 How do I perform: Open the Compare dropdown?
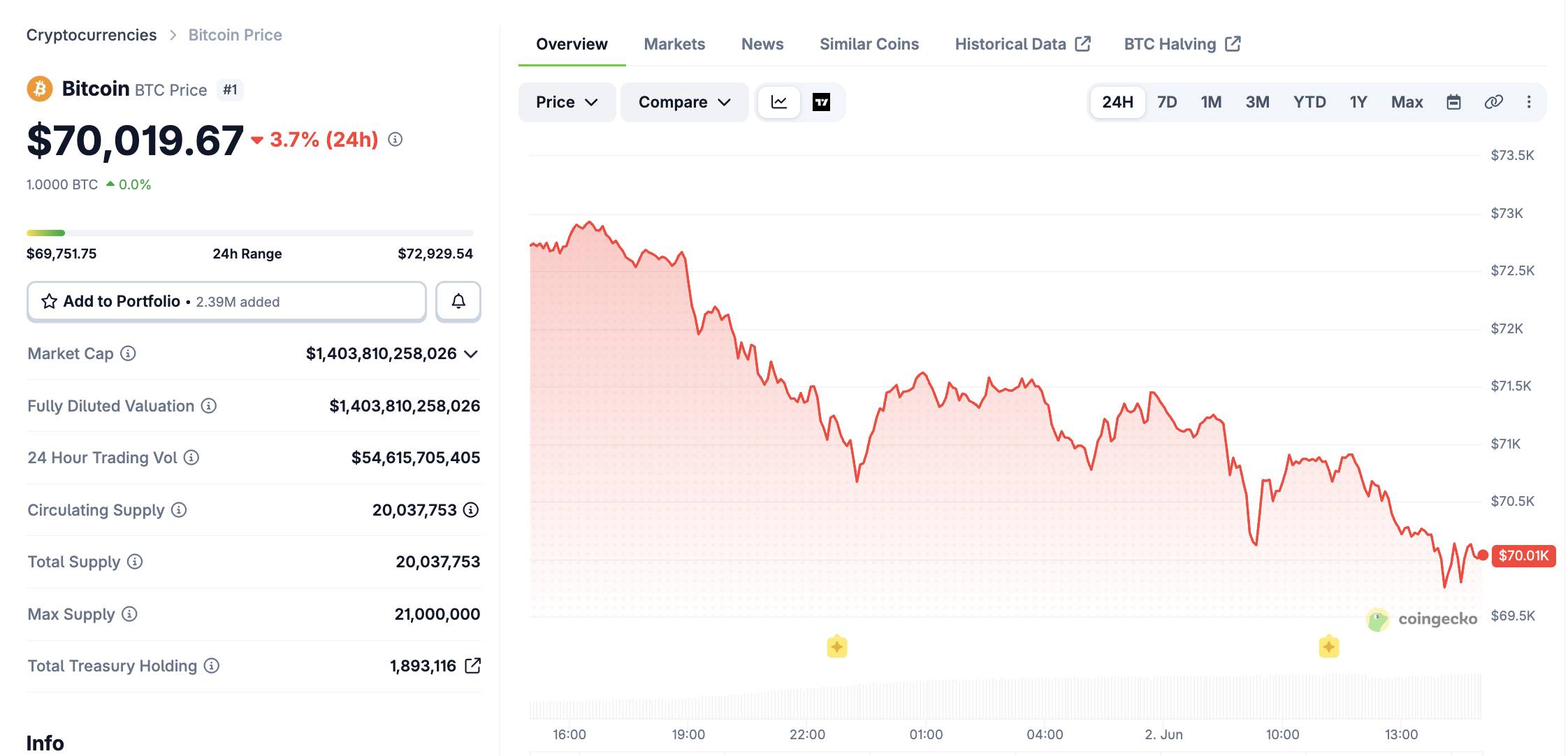click(x=684, y=102)
